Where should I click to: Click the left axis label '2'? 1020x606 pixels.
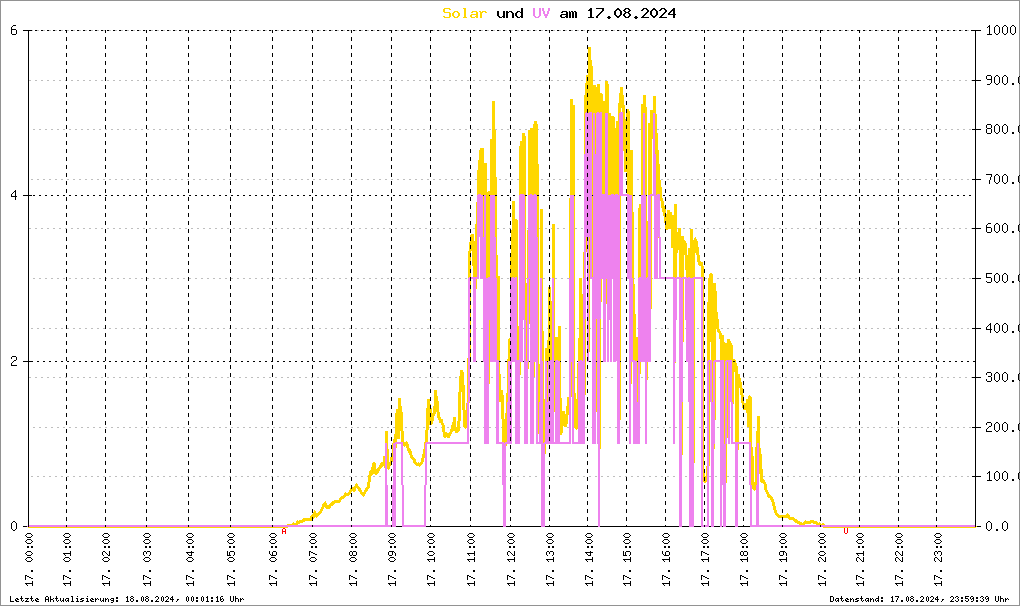point(14,361)
